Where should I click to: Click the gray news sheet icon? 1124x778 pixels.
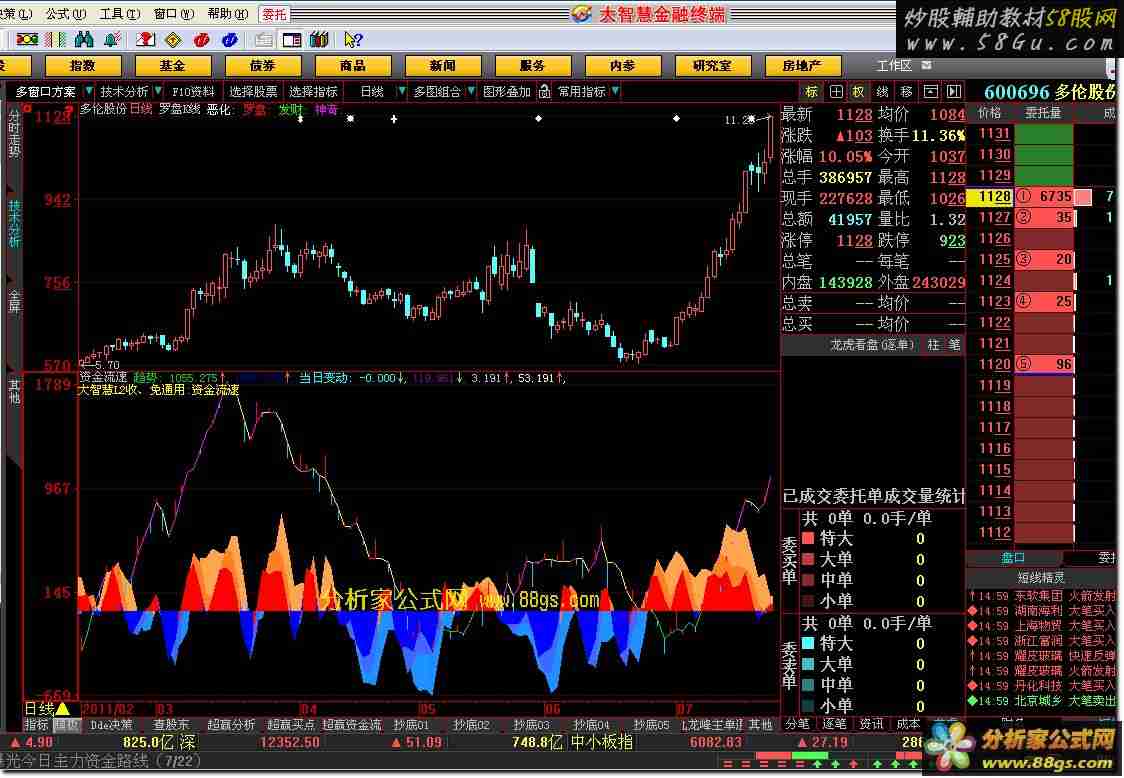coord(264,39)
